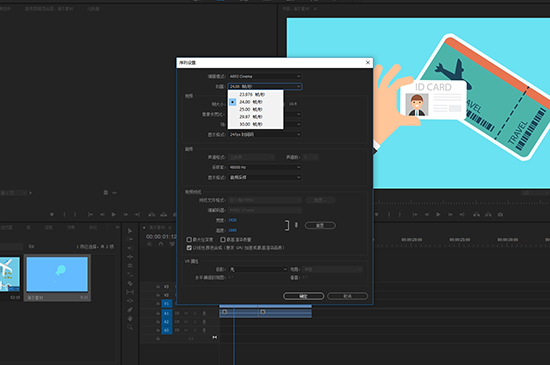The image size is (550, 365).
Task: Click Cancel button in sequence settings
Action: pos(348,296)
